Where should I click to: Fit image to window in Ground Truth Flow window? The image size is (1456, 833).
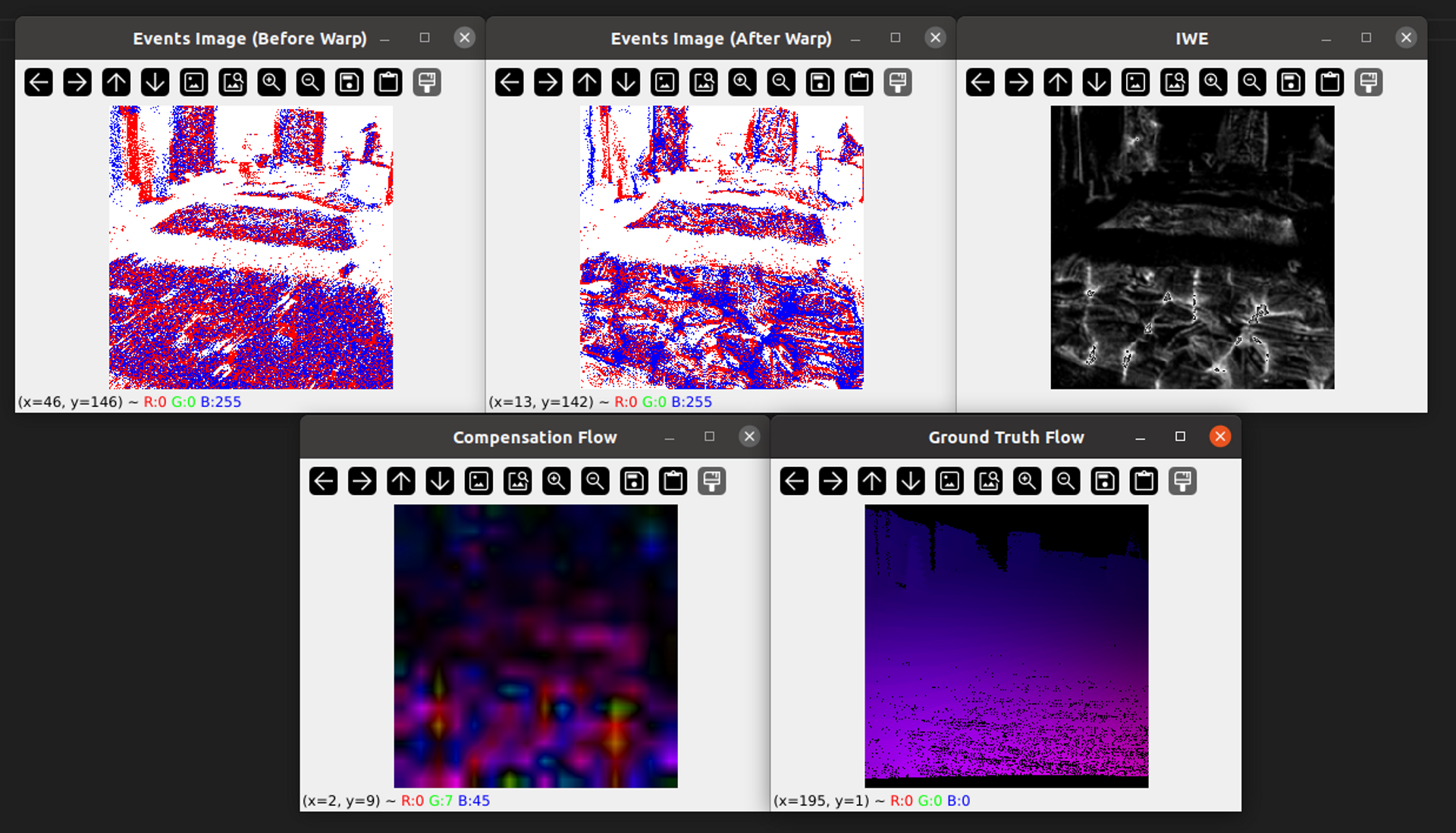[x=989, y=481]
